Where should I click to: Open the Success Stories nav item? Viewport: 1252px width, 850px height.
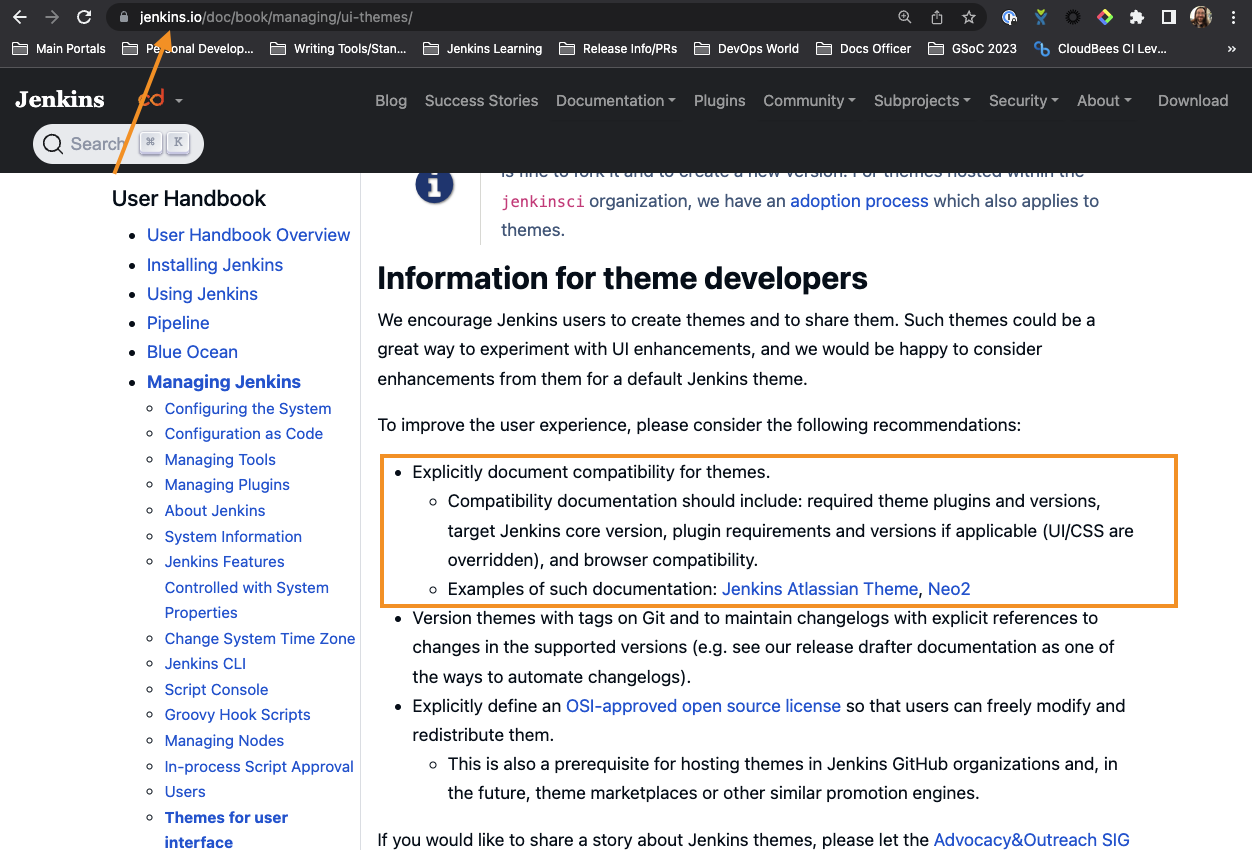(x=481, y=100)
